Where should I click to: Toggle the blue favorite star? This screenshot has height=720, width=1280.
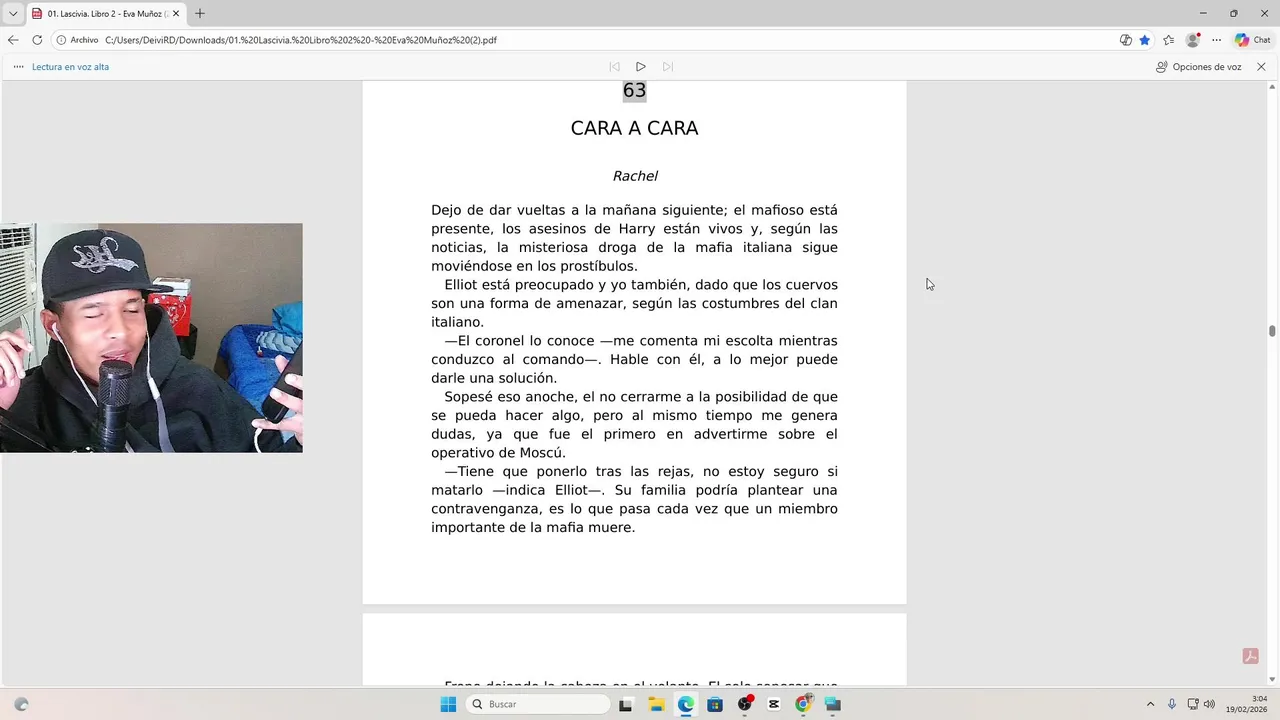(x=1145, y=40)
